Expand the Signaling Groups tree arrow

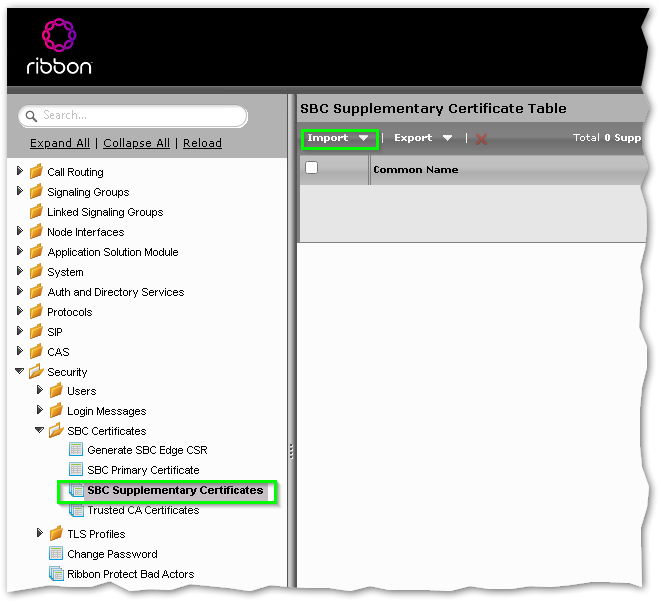tap(19, 191)
